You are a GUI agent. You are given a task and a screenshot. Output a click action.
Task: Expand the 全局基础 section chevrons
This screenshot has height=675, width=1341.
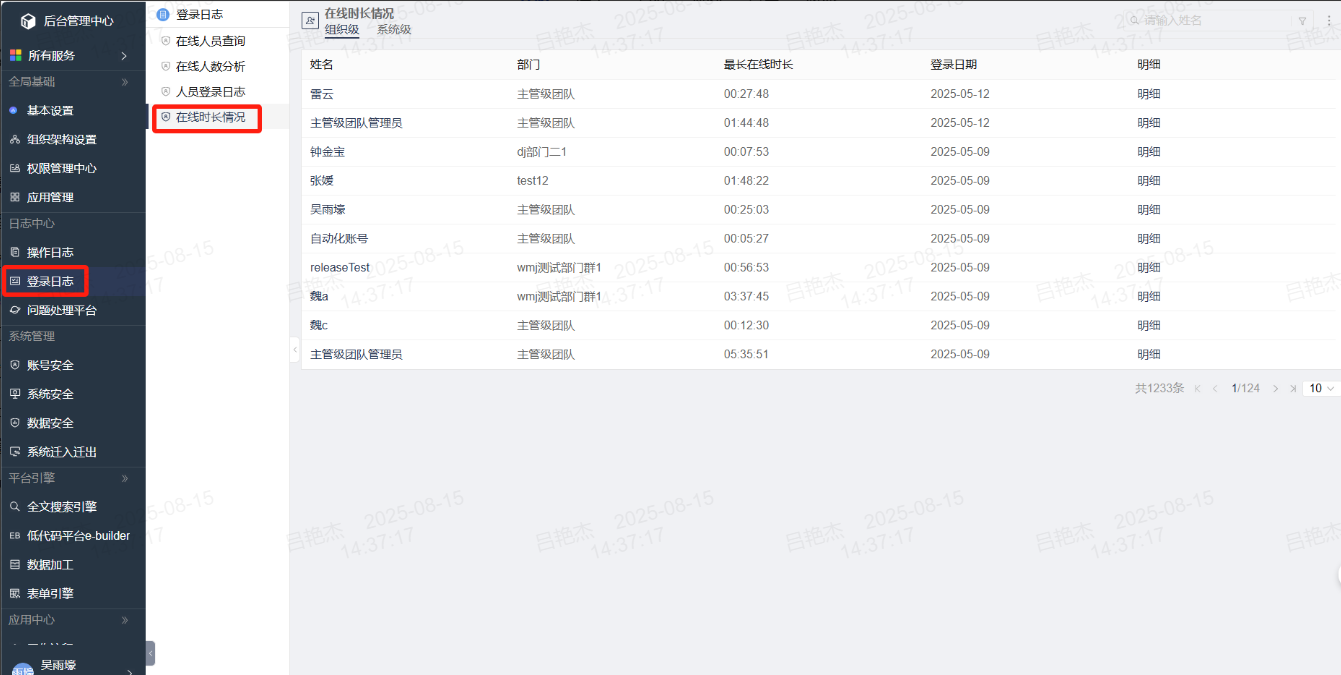pos(125,83)
